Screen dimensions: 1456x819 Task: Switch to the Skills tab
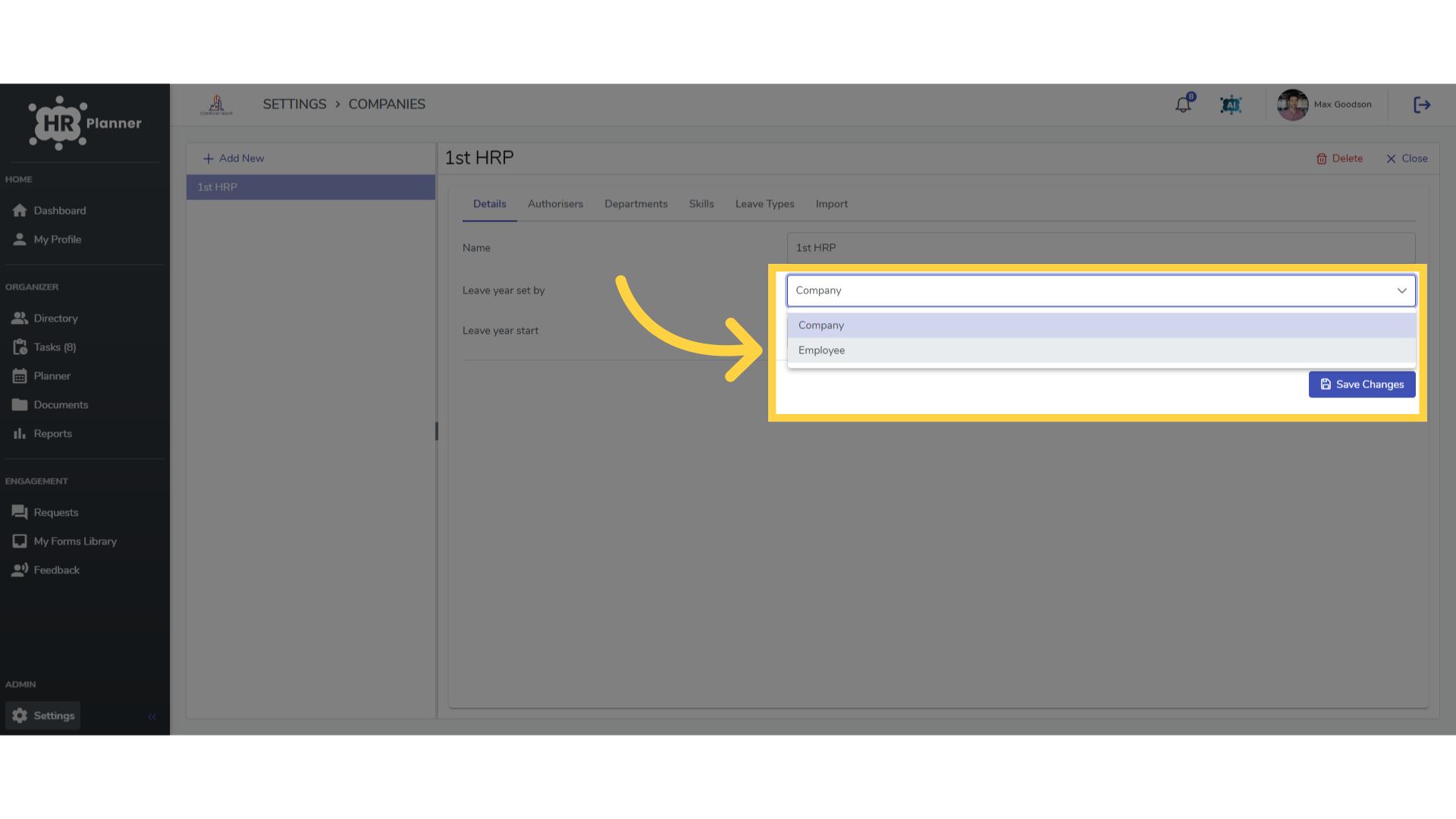point(701,204)
